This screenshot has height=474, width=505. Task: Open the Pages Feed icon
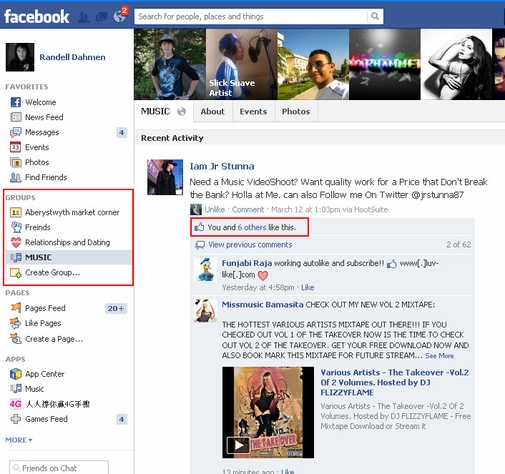(16, 307)
